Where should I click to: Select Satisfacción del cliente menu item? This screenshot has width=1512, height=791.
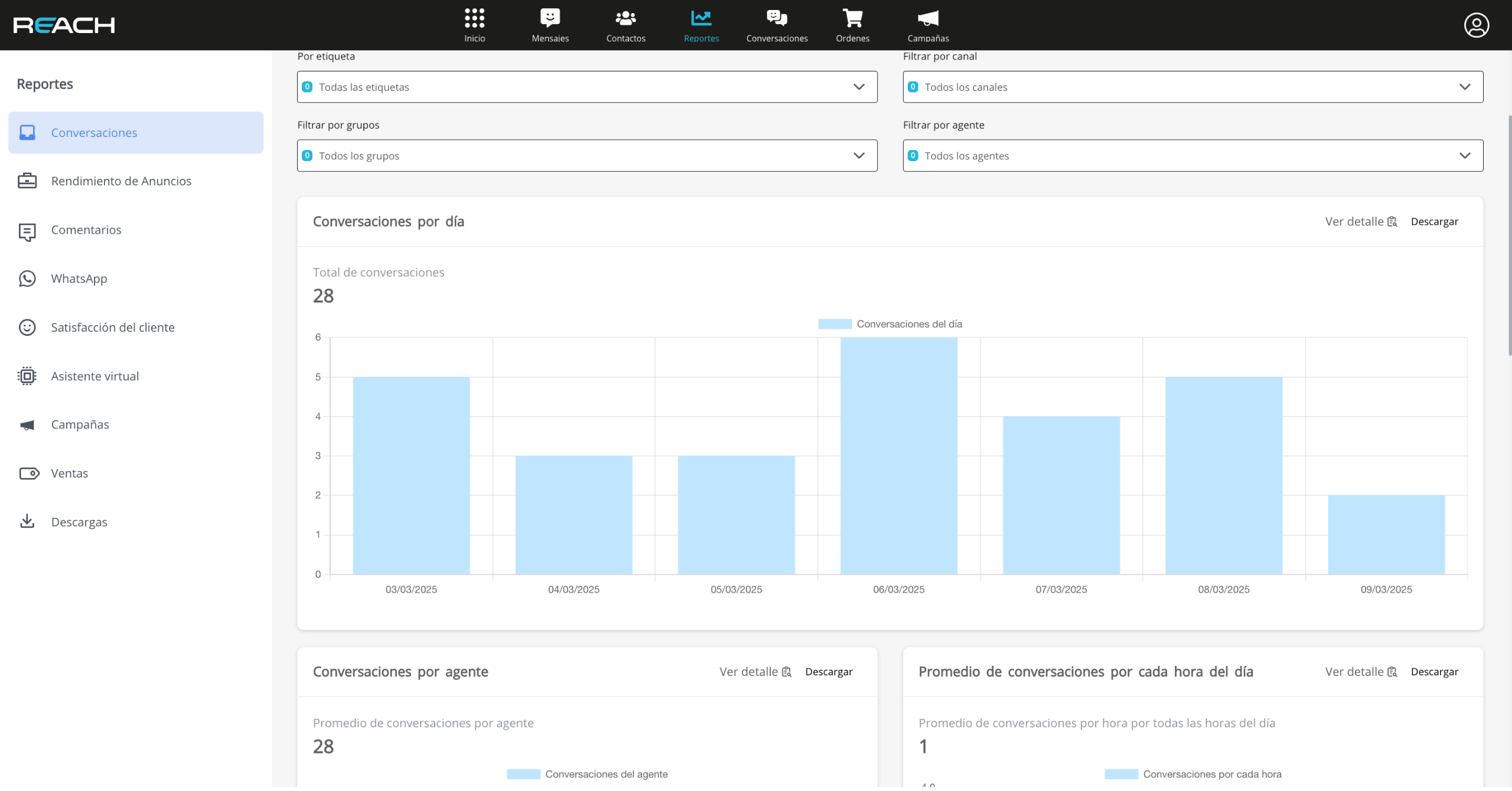click(x=113, y=328)
